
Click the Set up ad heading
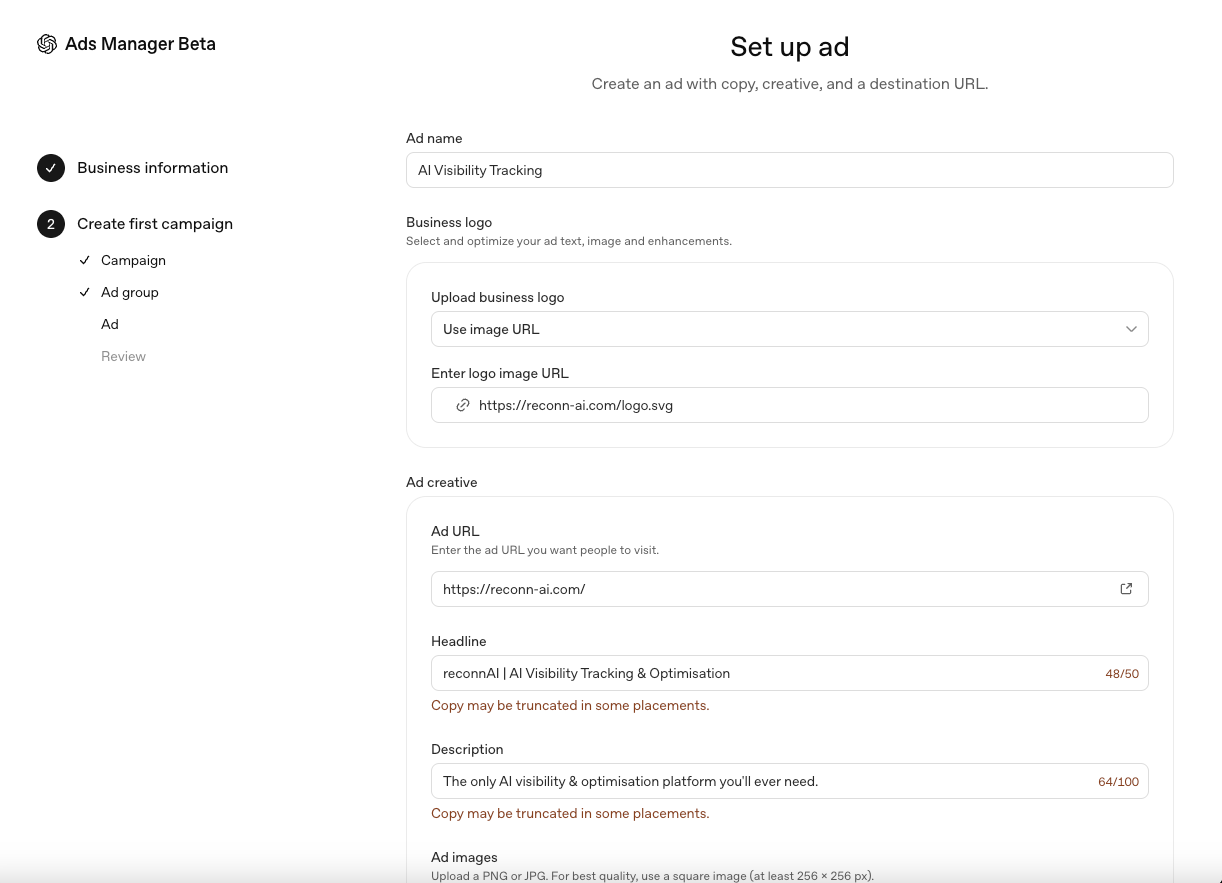pos(790,47)
